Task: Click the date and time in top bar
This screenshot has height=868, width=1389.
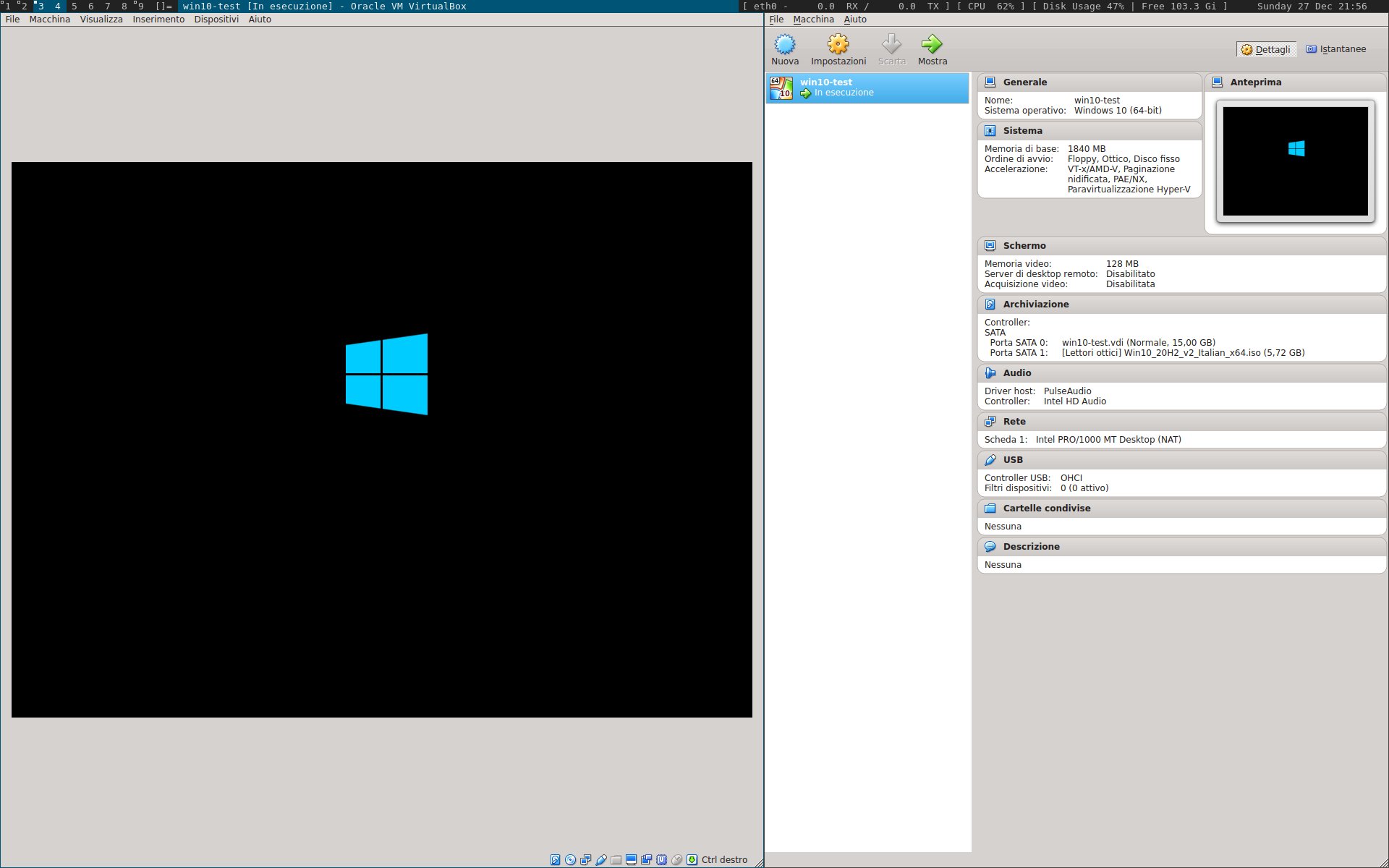Action: coord(1312,6)
